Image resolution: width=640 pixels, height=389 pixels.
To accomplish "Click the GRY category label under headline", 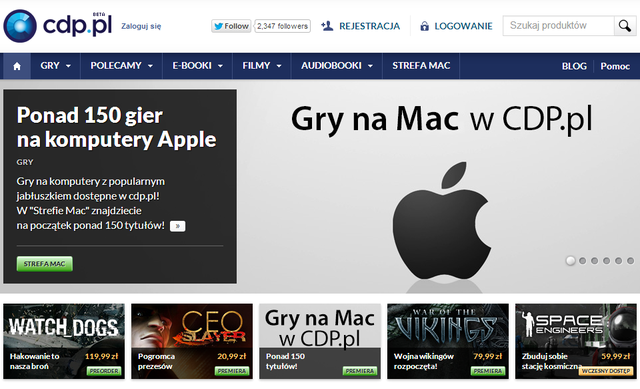I will pos(25,162).
